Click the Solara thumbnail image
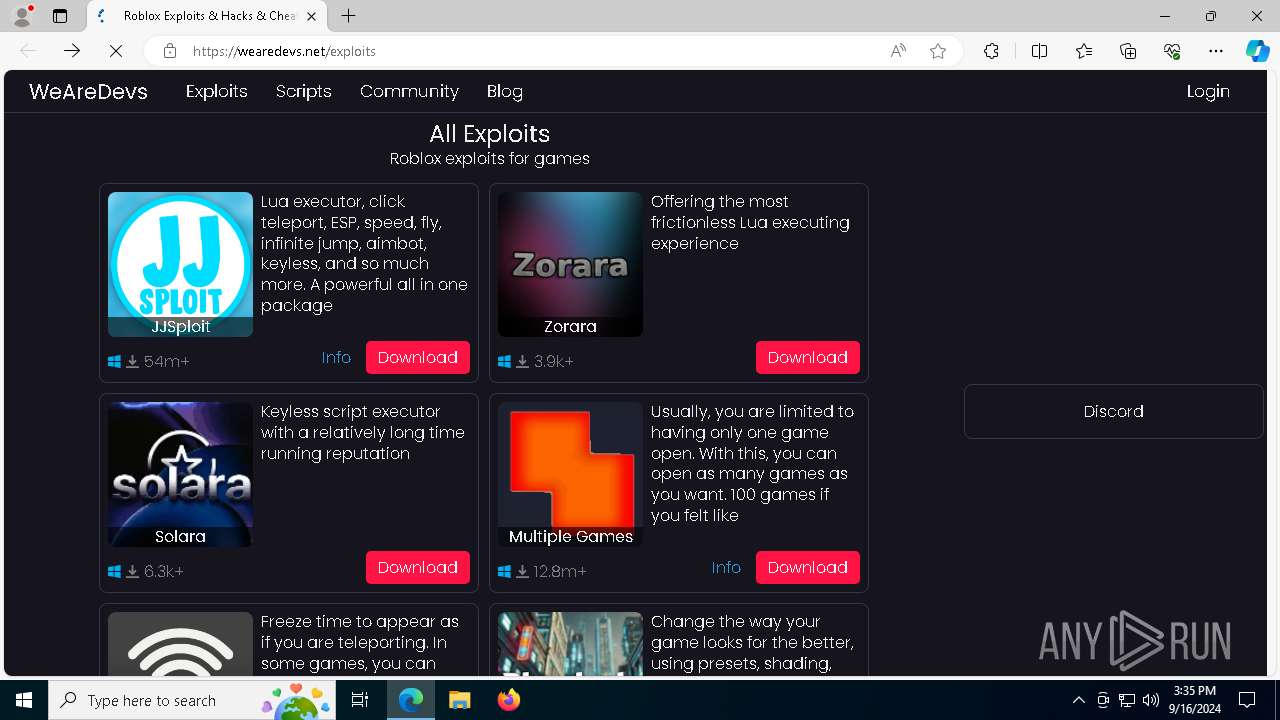The image size is (1280, 720). click(180, 474)
